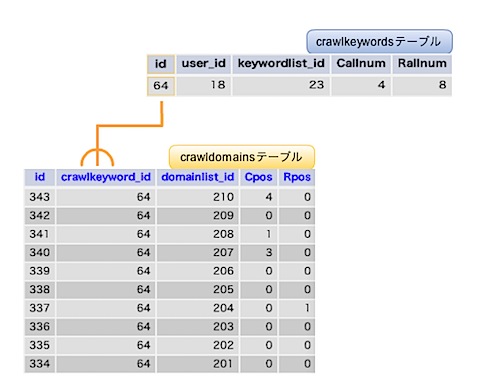Click crawlkeyword_id 64 in row 334
This screenshot has height=390, width=480.
click(x=106, y=364)
